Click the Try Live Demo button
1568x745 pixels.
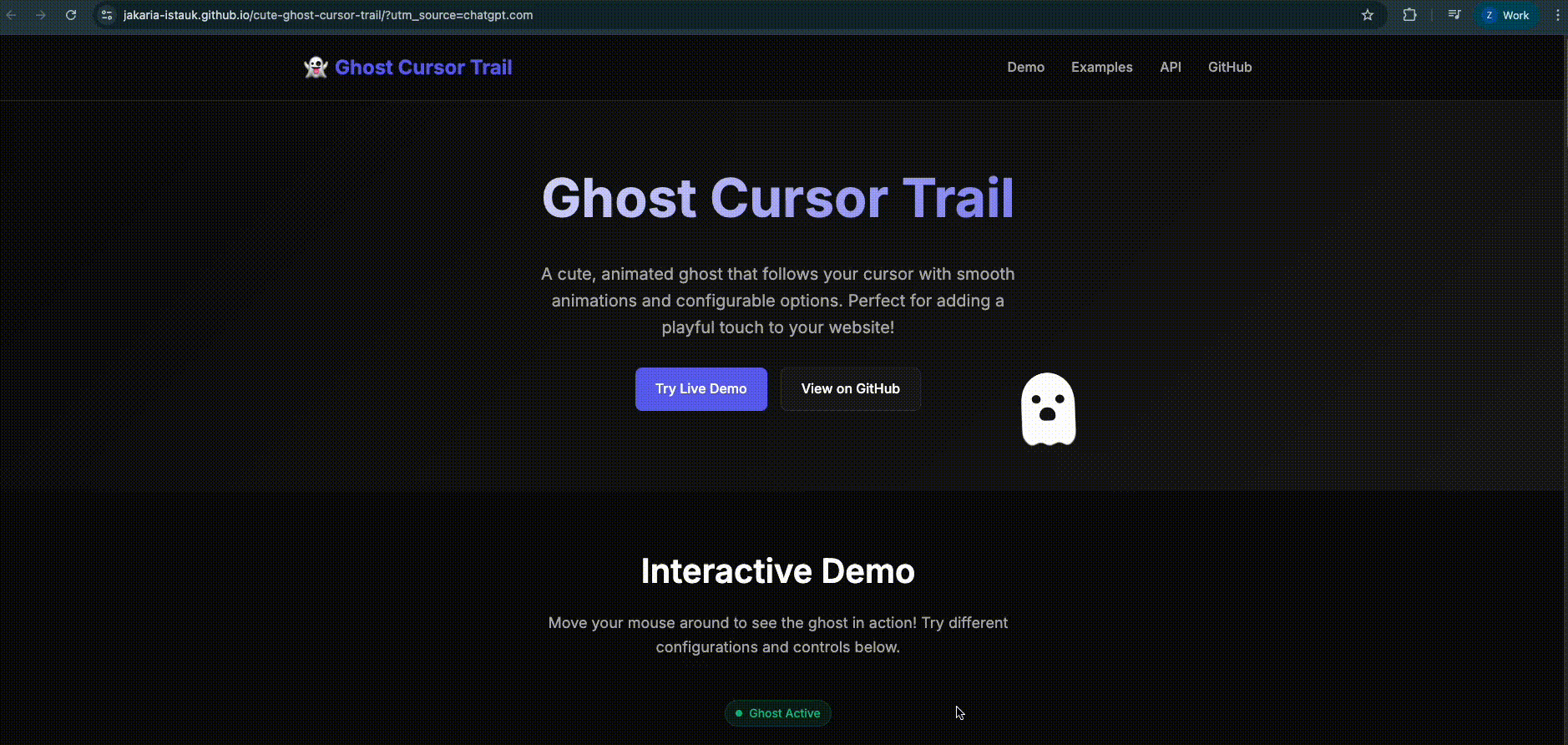click(701, 389)
